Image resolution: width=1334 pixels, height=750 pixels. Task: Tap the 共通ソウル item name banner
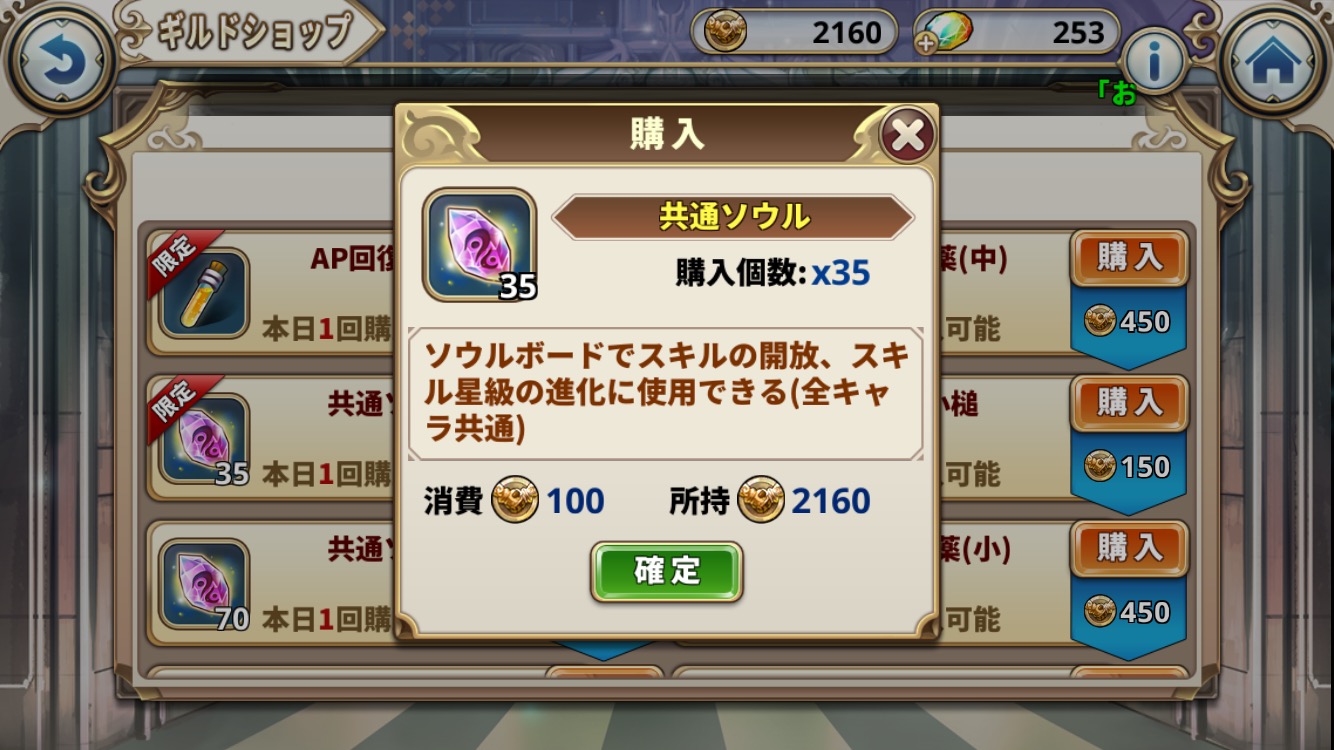coord(733,217)
